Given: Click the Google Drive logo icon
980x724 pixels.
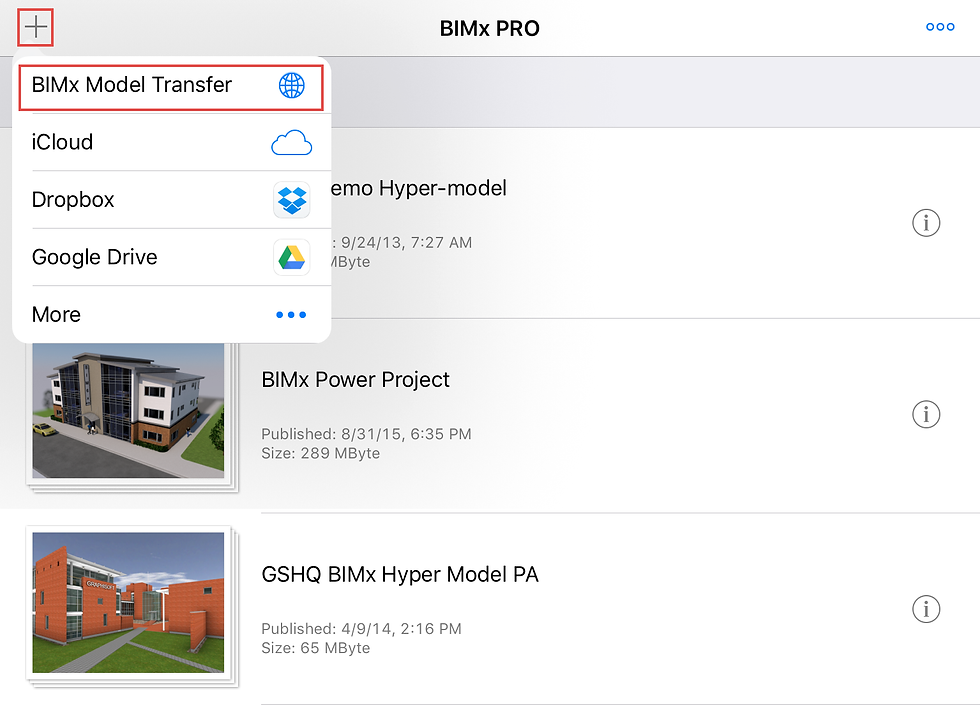Looking at the screenshot, I should pyautogui.click(x=291, y=258).
